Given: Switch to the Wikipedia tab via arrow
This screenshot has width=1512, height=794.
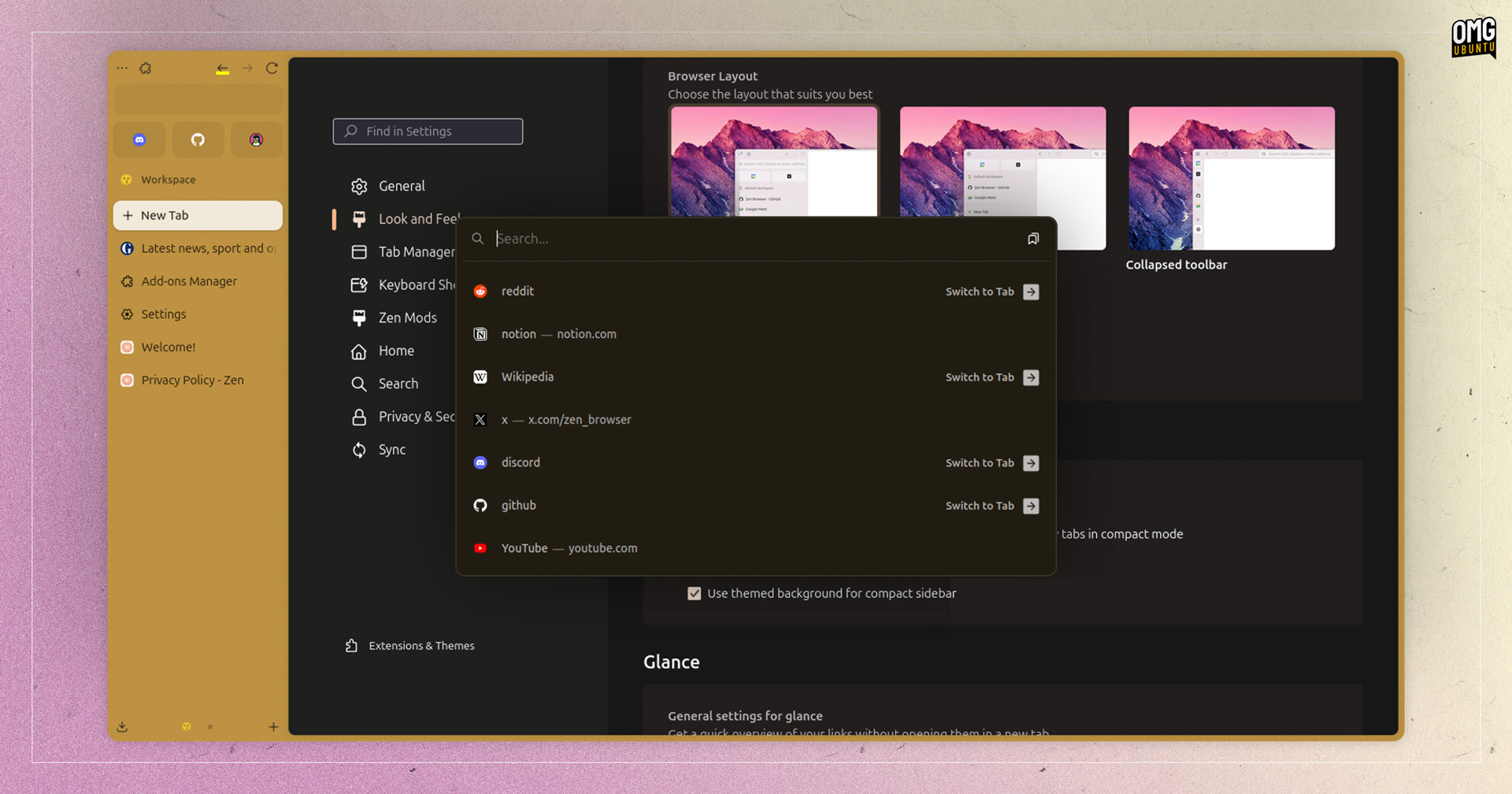Looking at the screenshot, I should coord(1031,378).
